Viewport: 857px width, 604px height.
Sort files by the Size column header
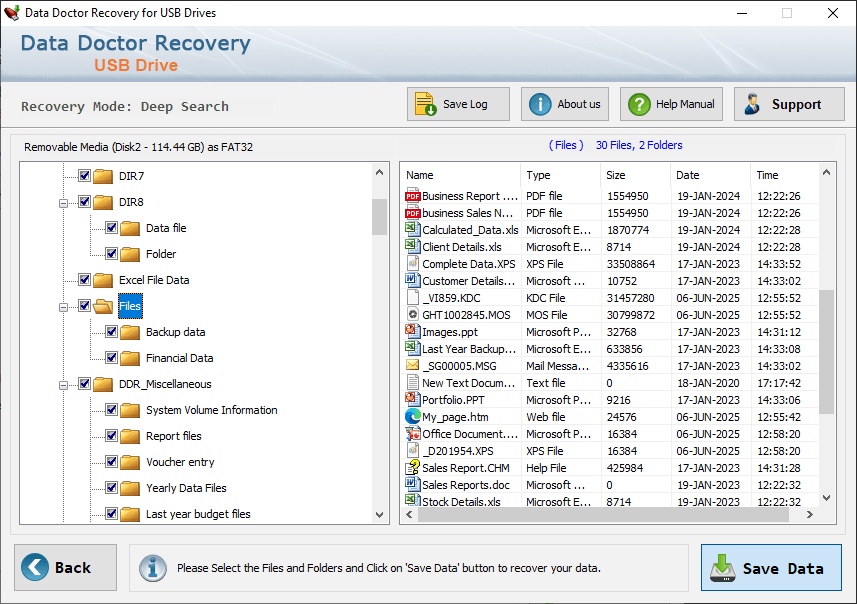pyautogui.click(x=635, y=175)
